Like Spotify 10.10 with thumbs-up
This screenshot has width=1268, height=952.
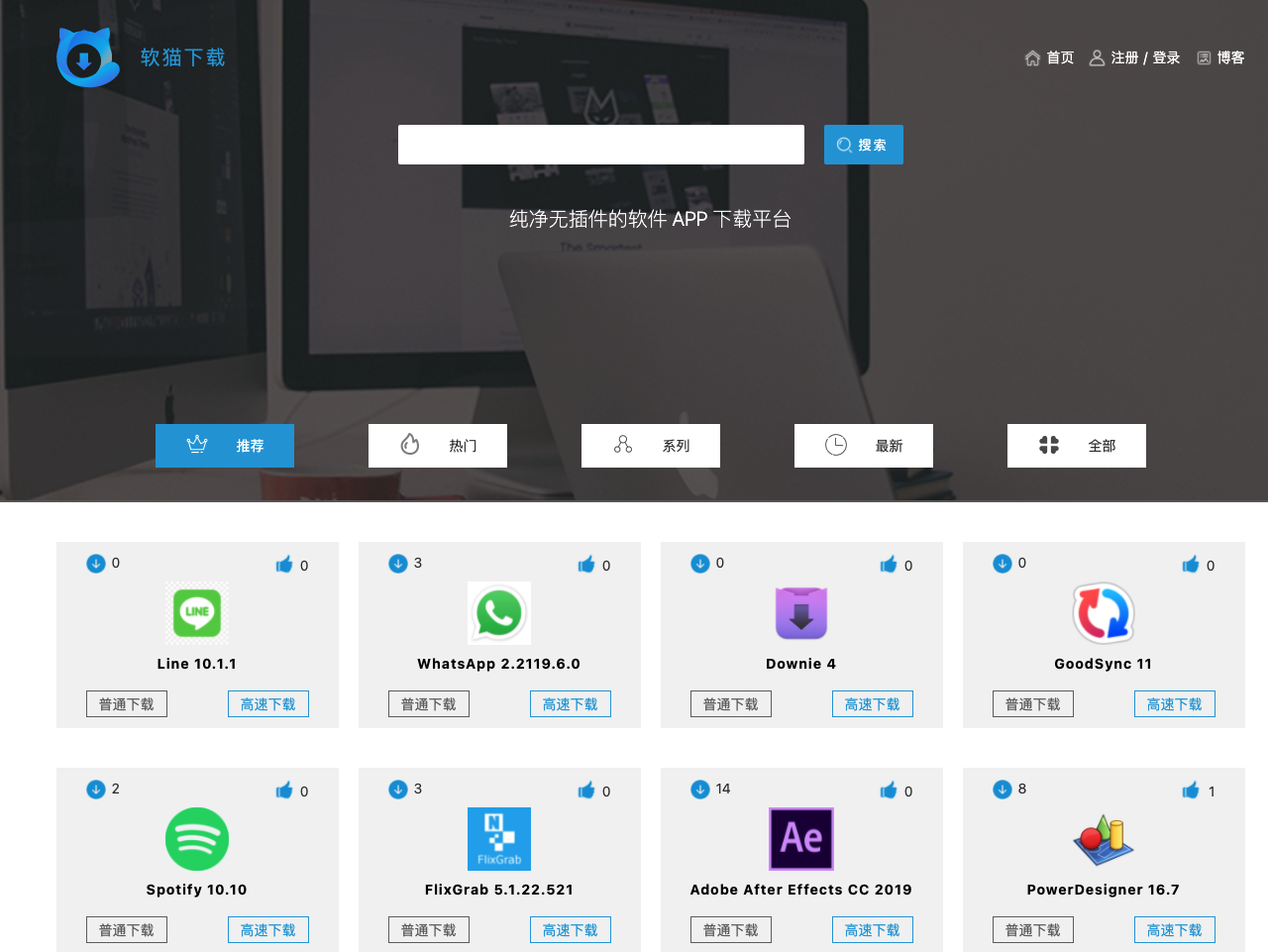click(284, 790)
